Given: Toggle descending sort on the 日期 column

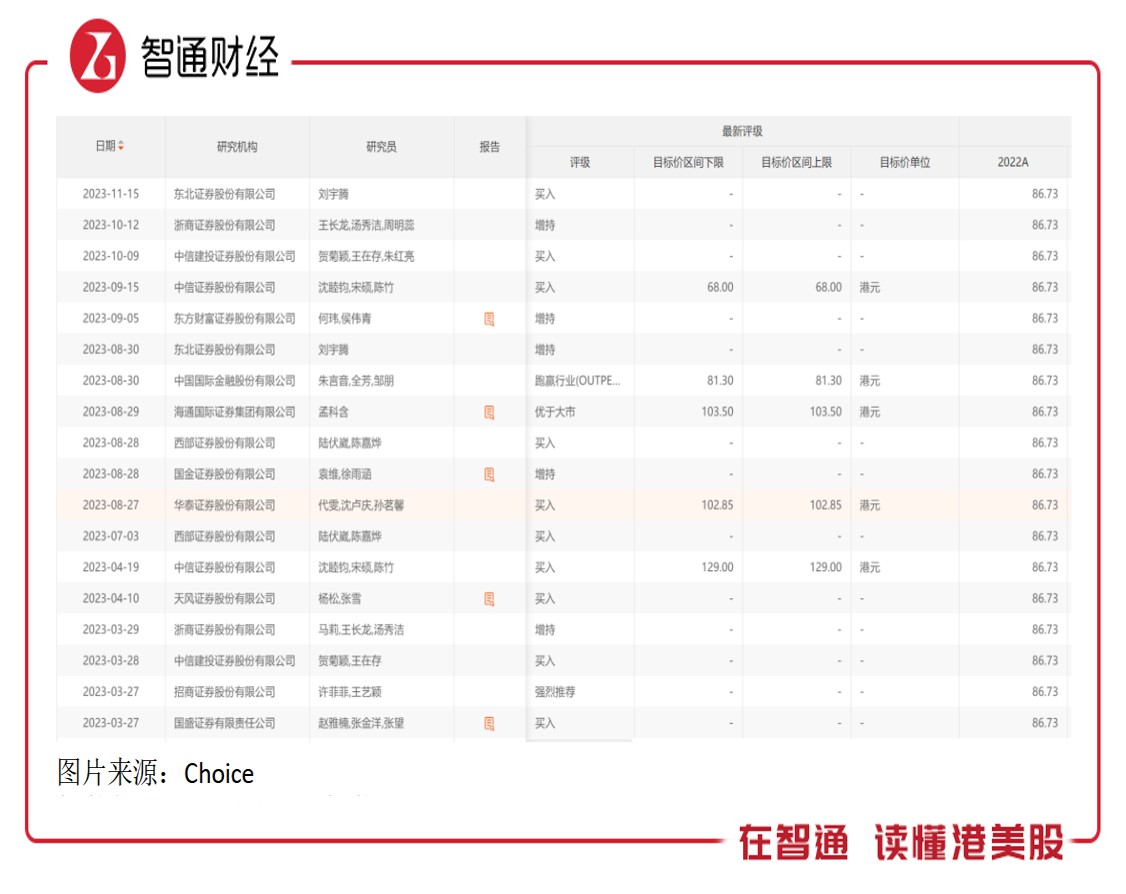Looking at the screenshot, I should [122, 148].
